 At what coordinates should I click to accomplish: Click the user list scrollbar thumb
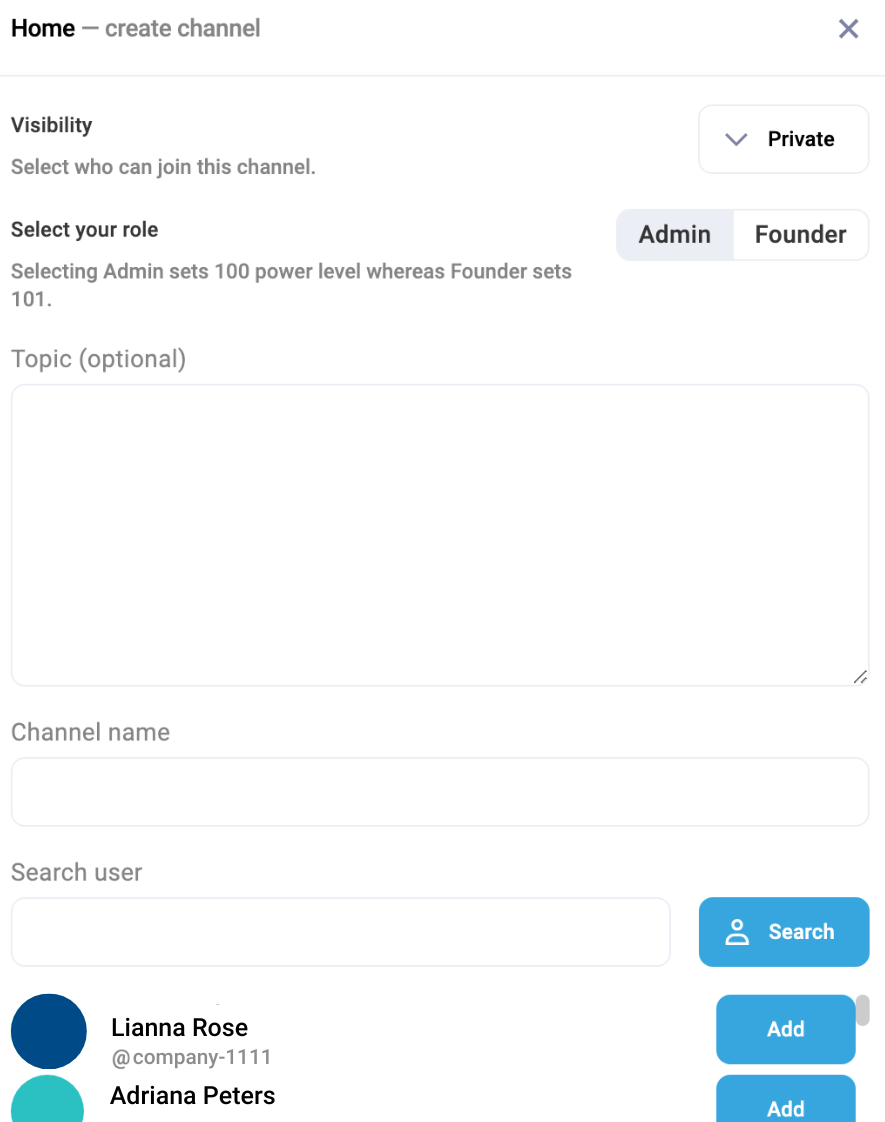862,1010
